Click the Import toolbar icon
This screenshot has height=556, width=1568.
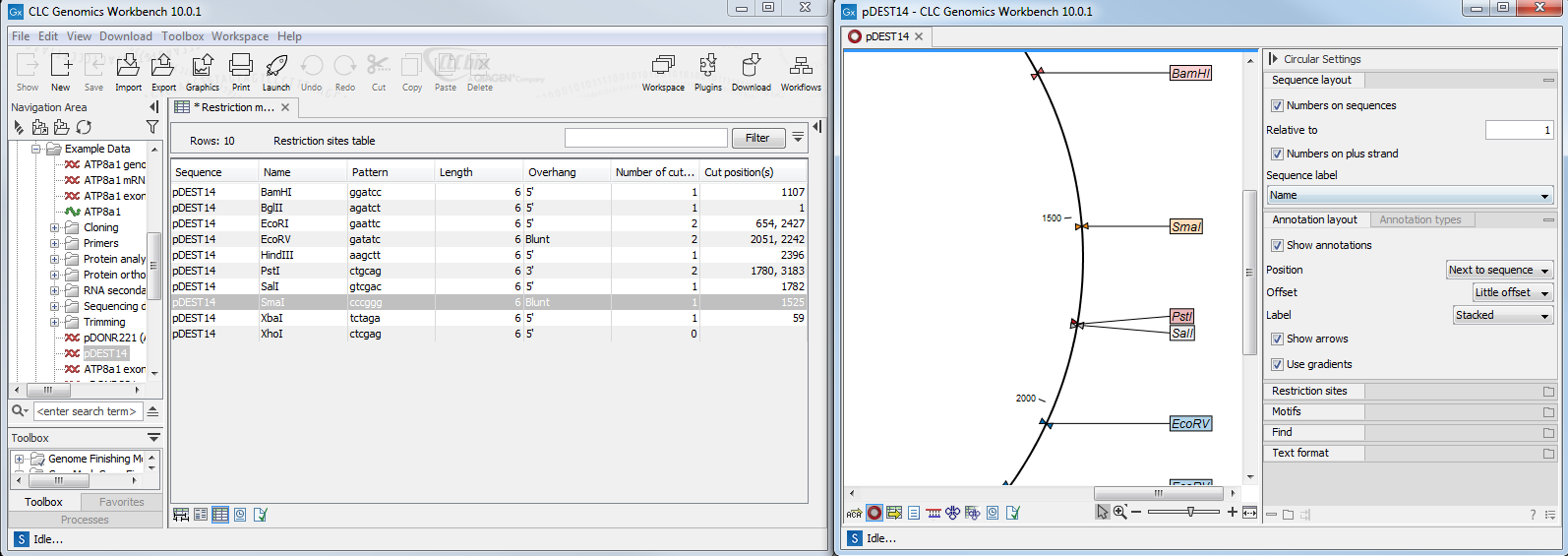point(128,67)
